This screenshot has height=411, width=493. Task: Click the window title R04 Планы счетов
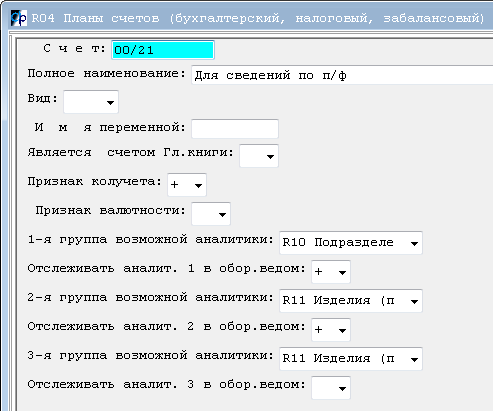tap(95, 18)
